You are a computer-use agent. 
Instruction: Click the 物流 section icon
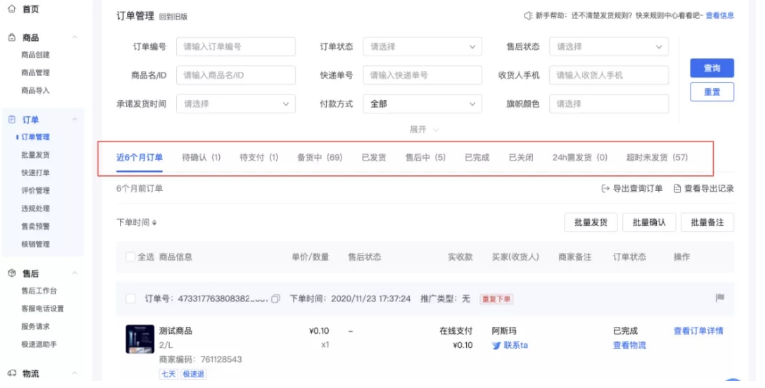point(12,373)
